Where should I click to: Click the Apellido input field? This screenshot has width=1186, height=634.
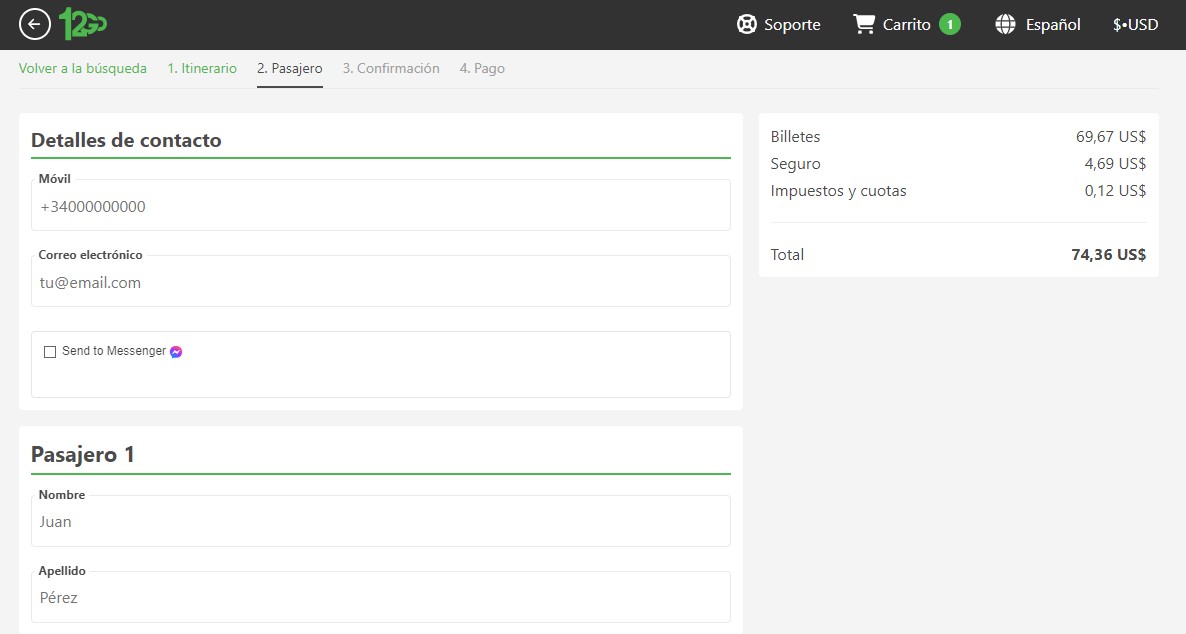pos(380,598)
